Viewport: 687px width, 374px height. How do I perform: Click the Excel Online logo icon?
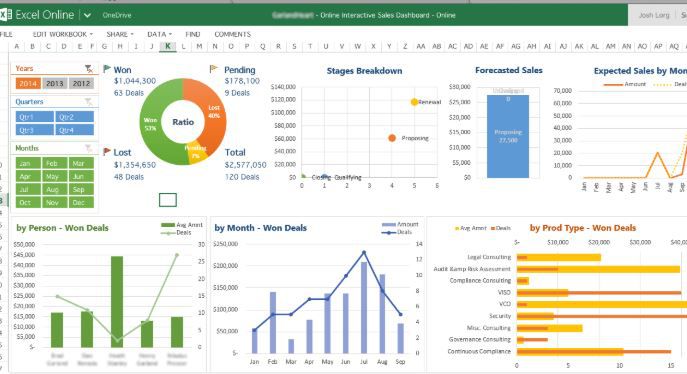click(x=5, y=15)
